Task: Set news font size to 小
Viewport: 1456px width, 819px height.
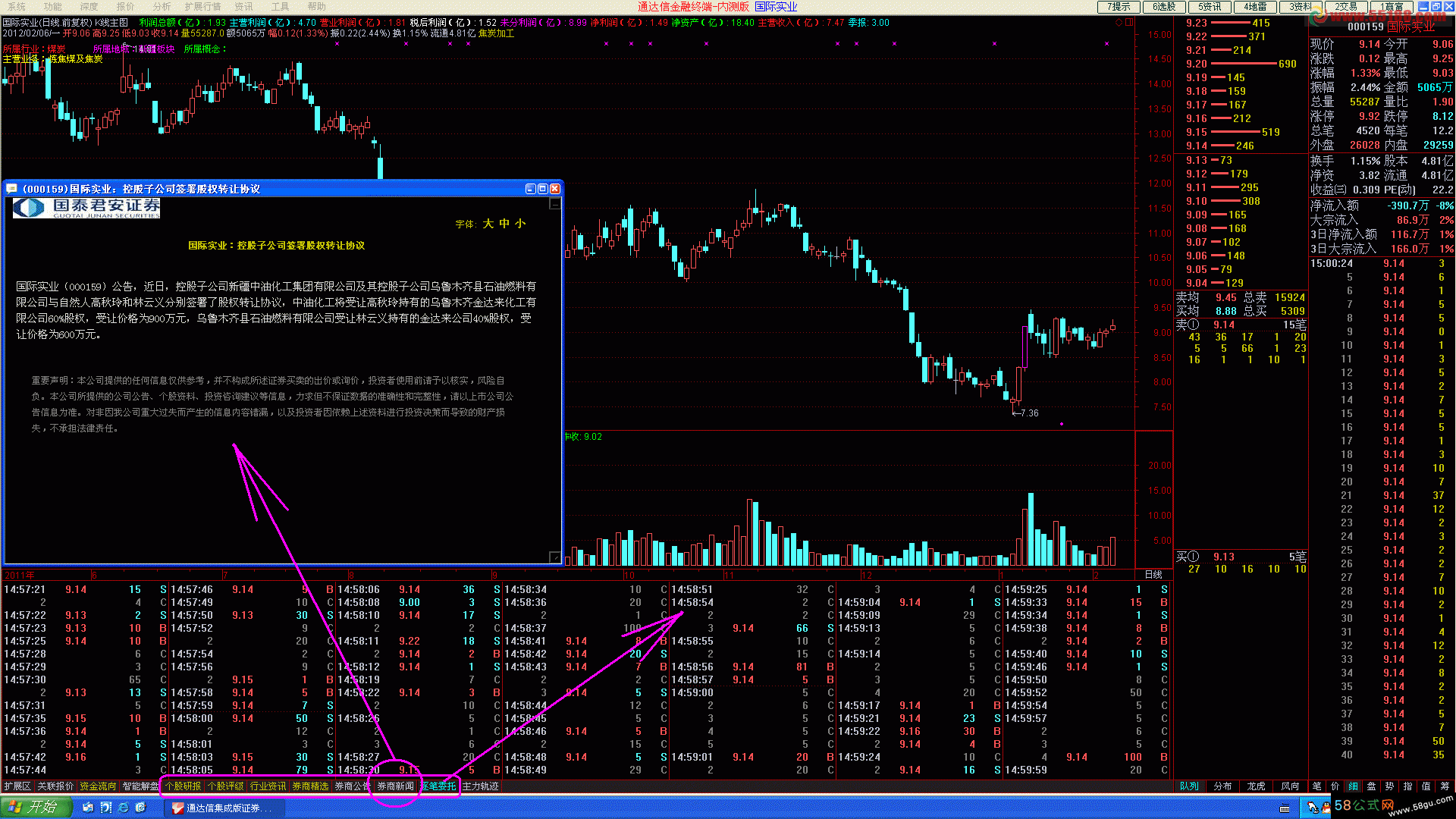Action: point(520,224)
